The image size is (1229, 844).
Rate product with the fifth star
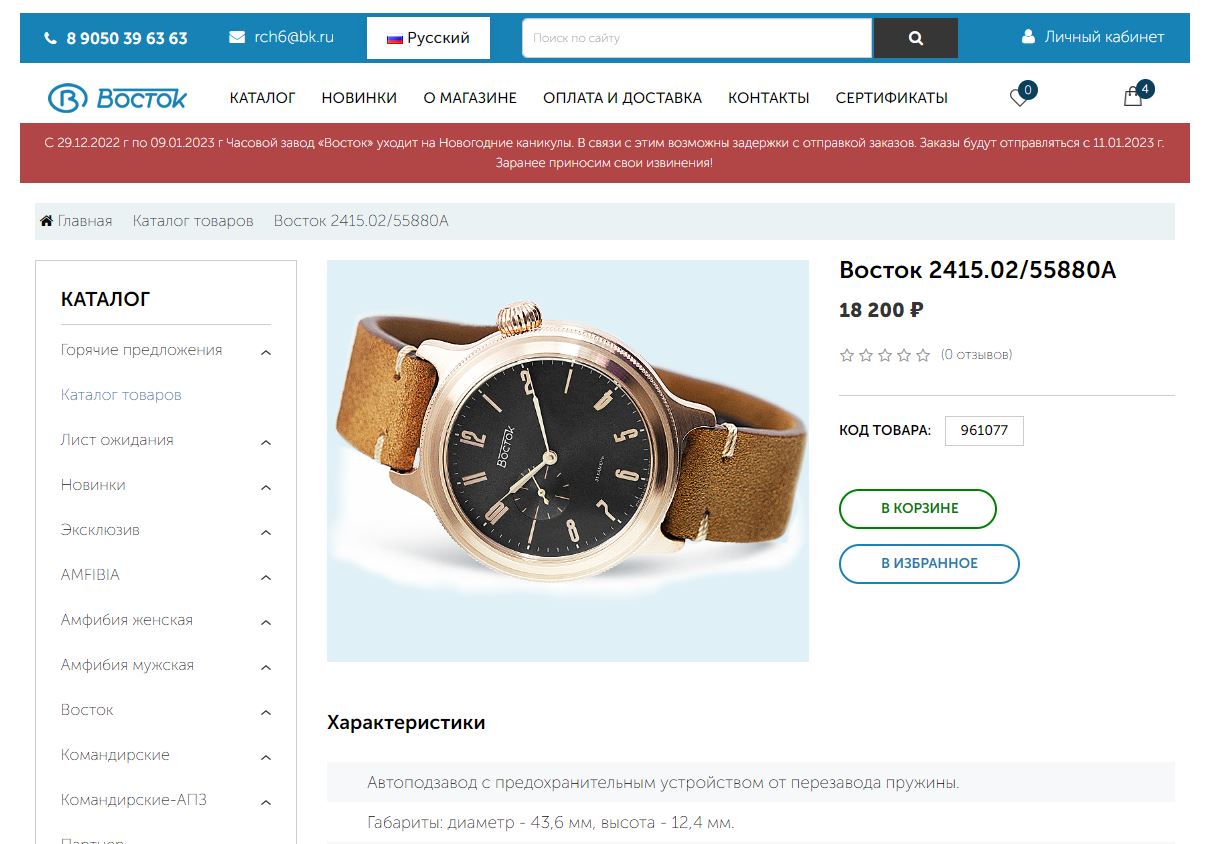923,355
